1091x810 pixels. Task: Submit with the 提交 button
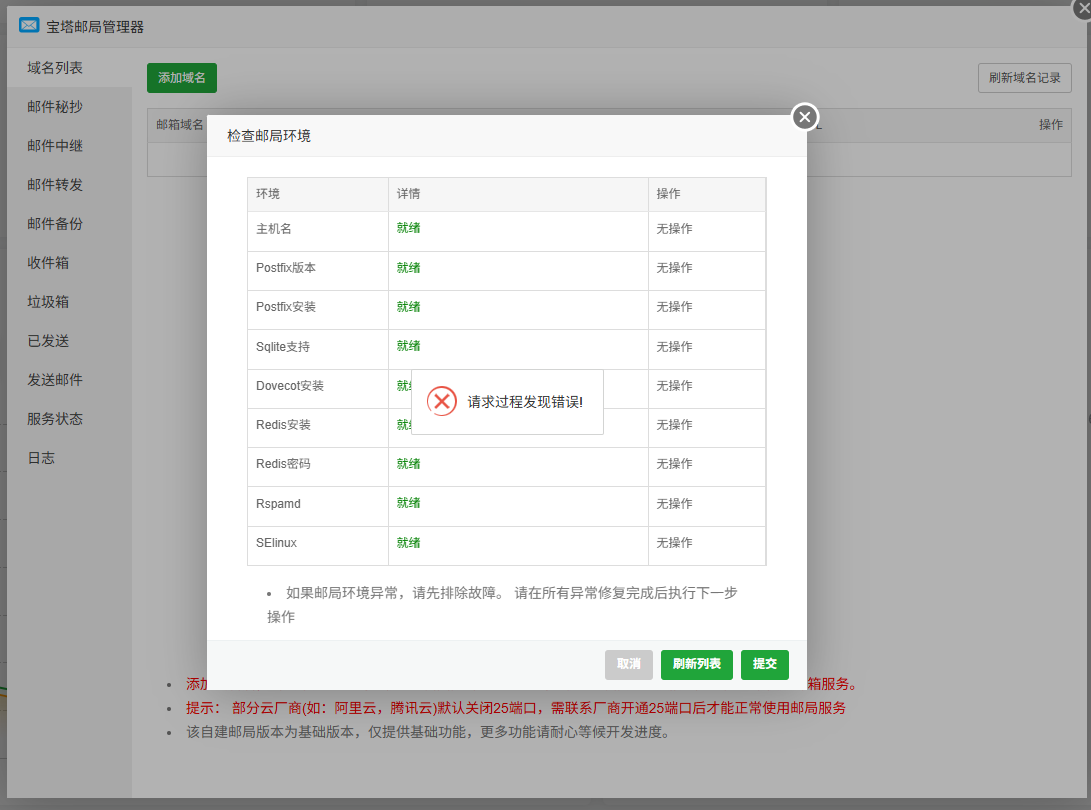(x=764, y=664)
